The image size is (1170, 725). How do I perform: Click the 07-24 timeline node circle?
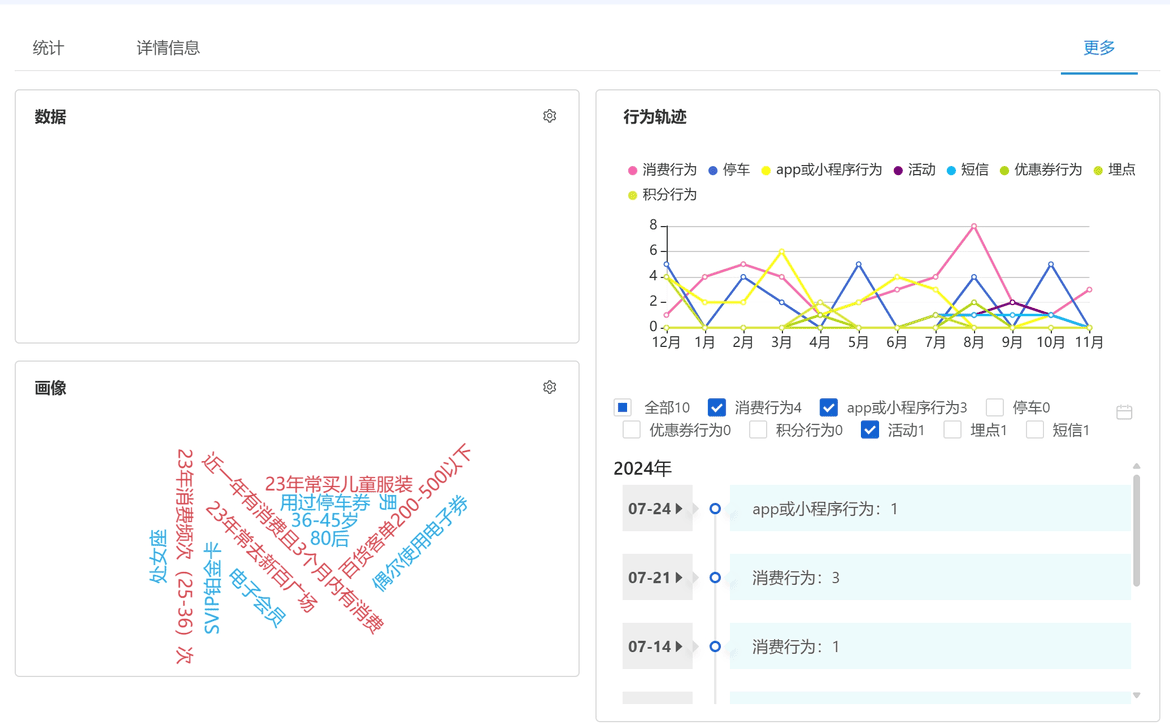click(x=715, y=509)
